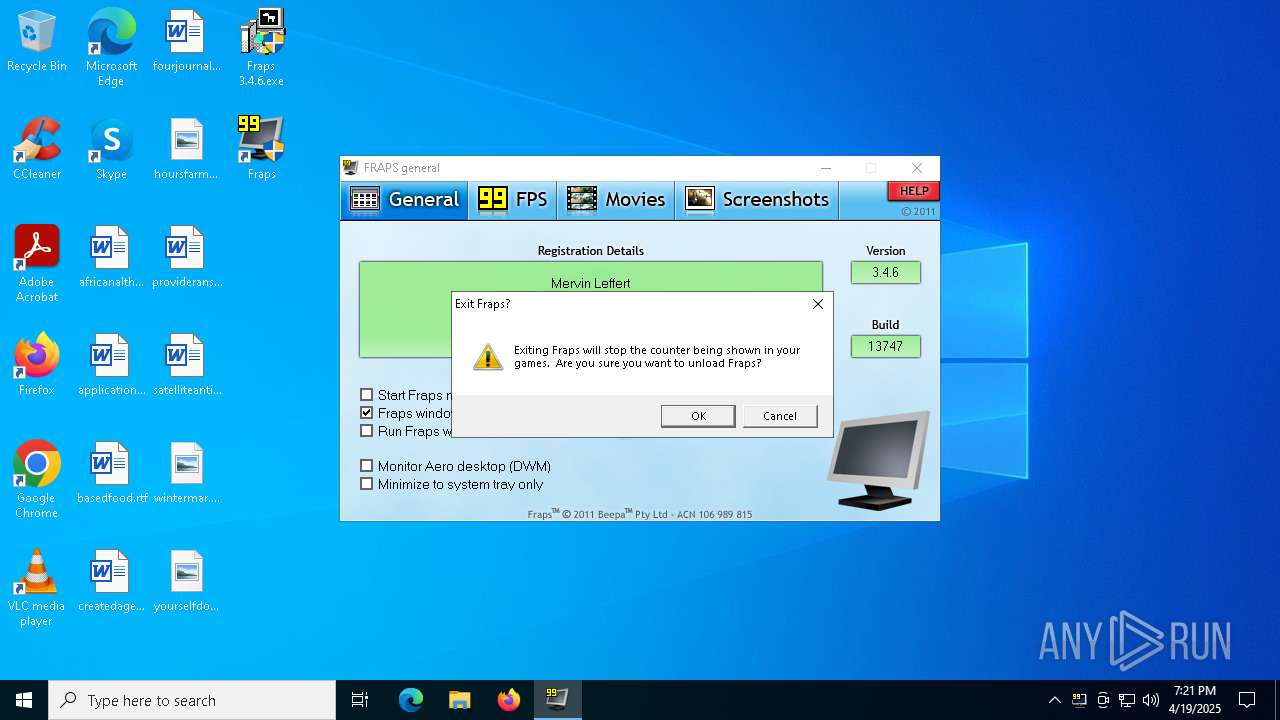Image resolution: width=1280 pixels, height=720 pixels.
Task: Open File Explorer from the taskbar
Action: (459, 700)
